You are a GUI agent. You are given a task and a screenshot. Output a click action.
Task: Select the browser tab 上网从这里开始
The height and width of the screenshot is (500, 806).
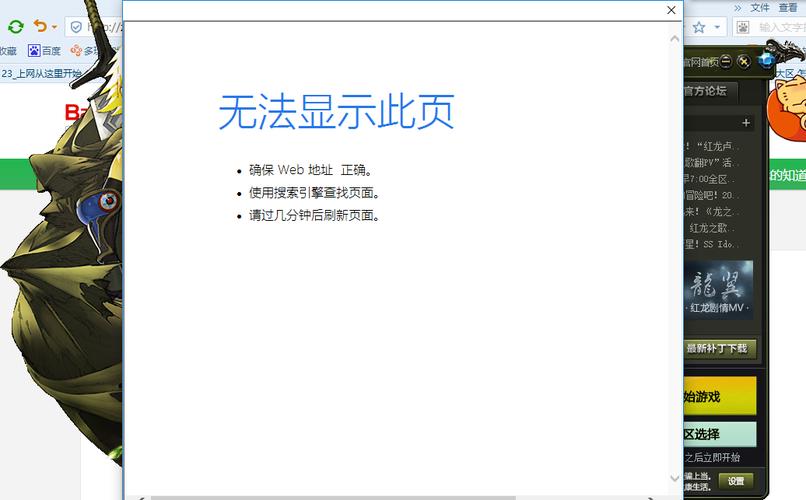(41, 73)
